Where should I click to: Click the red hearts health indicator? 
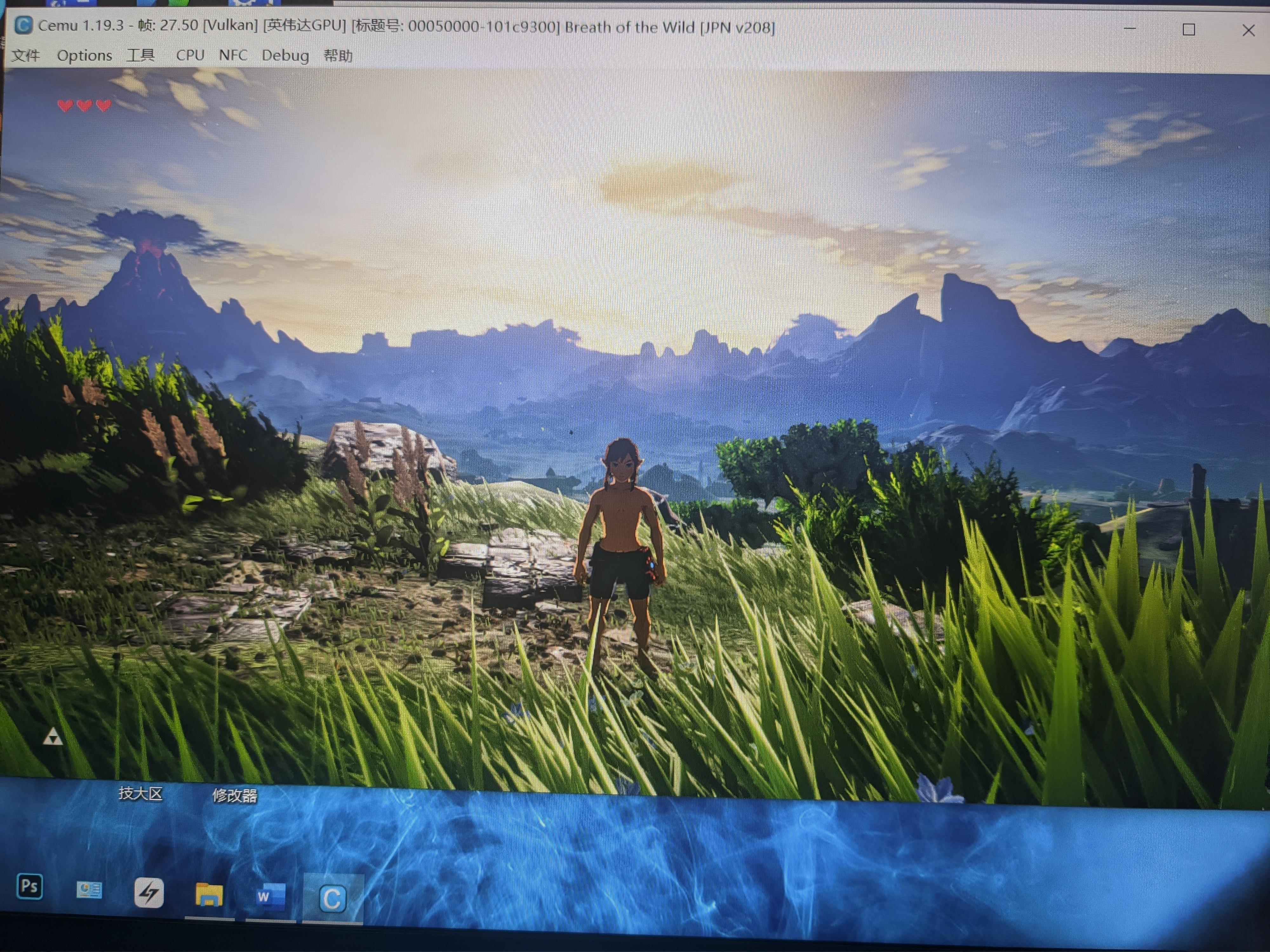click(84, 106)
